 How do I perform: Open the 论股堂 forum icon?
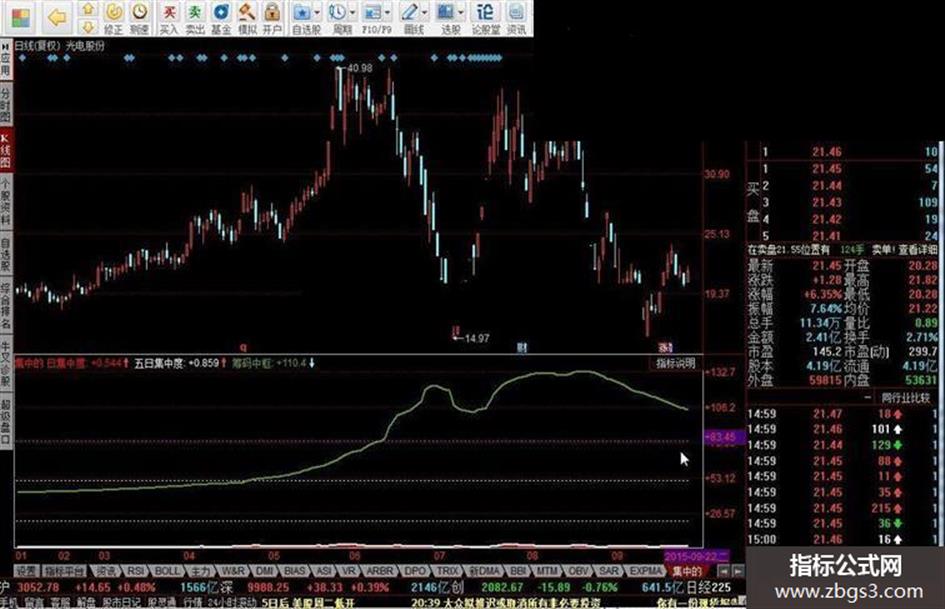tap(485, 17)
